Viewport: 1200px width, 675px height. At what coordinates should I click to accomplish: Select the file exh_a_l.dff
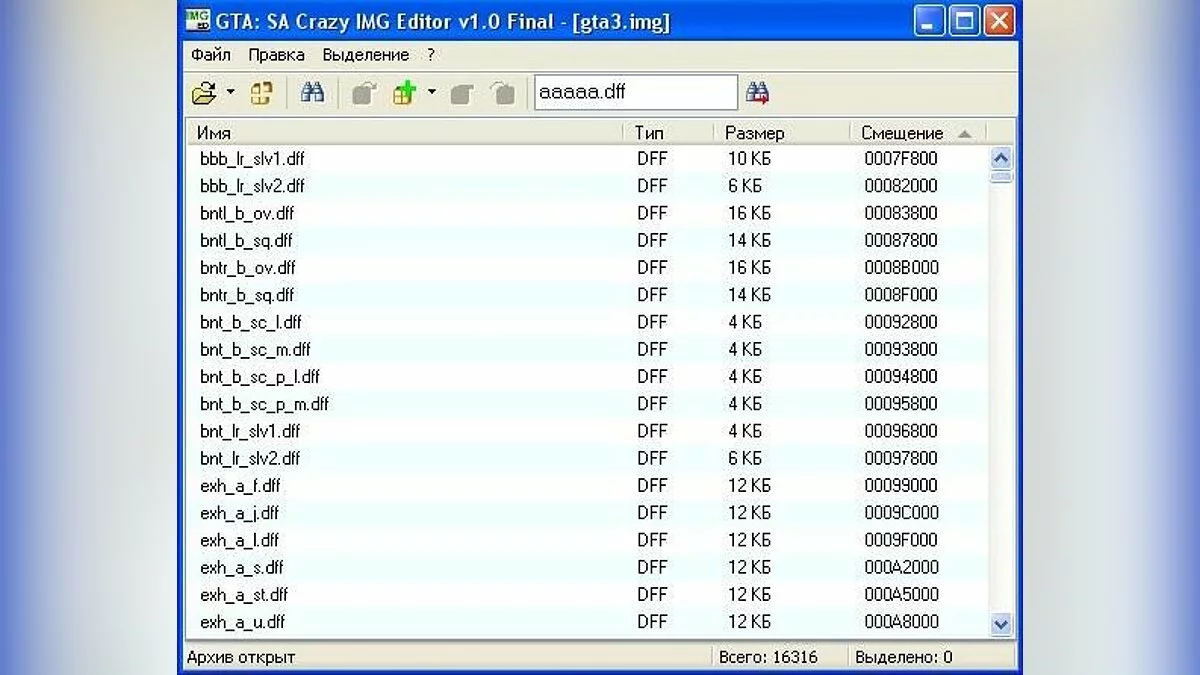(239, 540)
